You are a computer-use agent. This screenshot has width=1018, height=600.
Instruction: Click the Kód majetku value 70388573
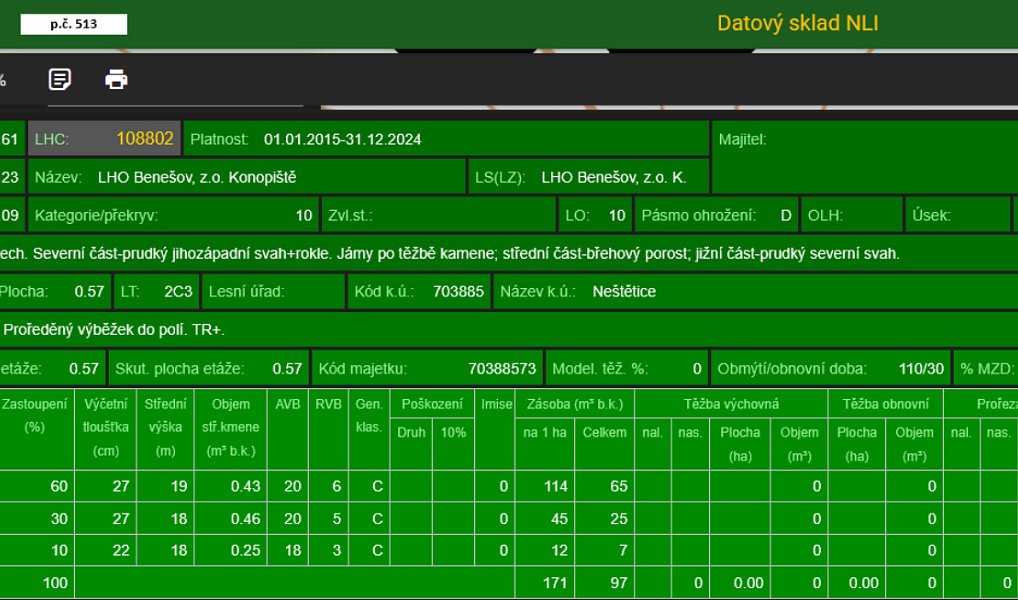coord(502,369)
